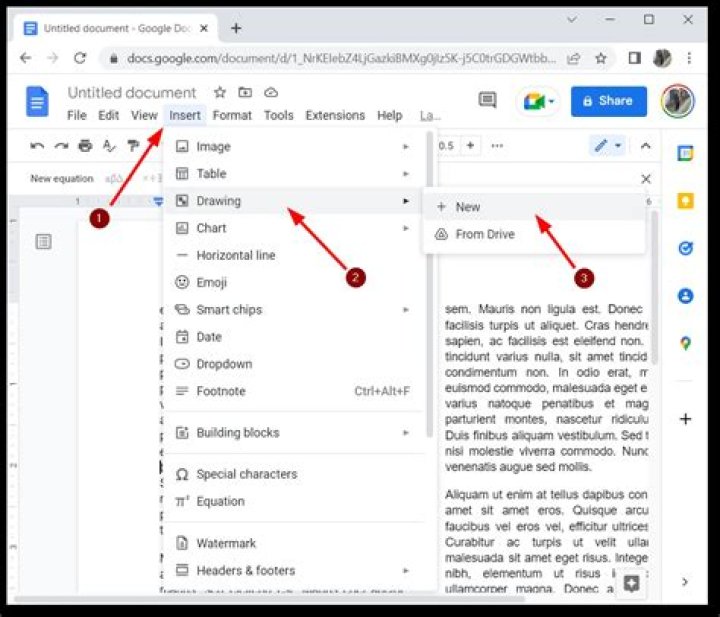Choose From Drive drawing option
720x617 pixels.
[x=534, y=234]
